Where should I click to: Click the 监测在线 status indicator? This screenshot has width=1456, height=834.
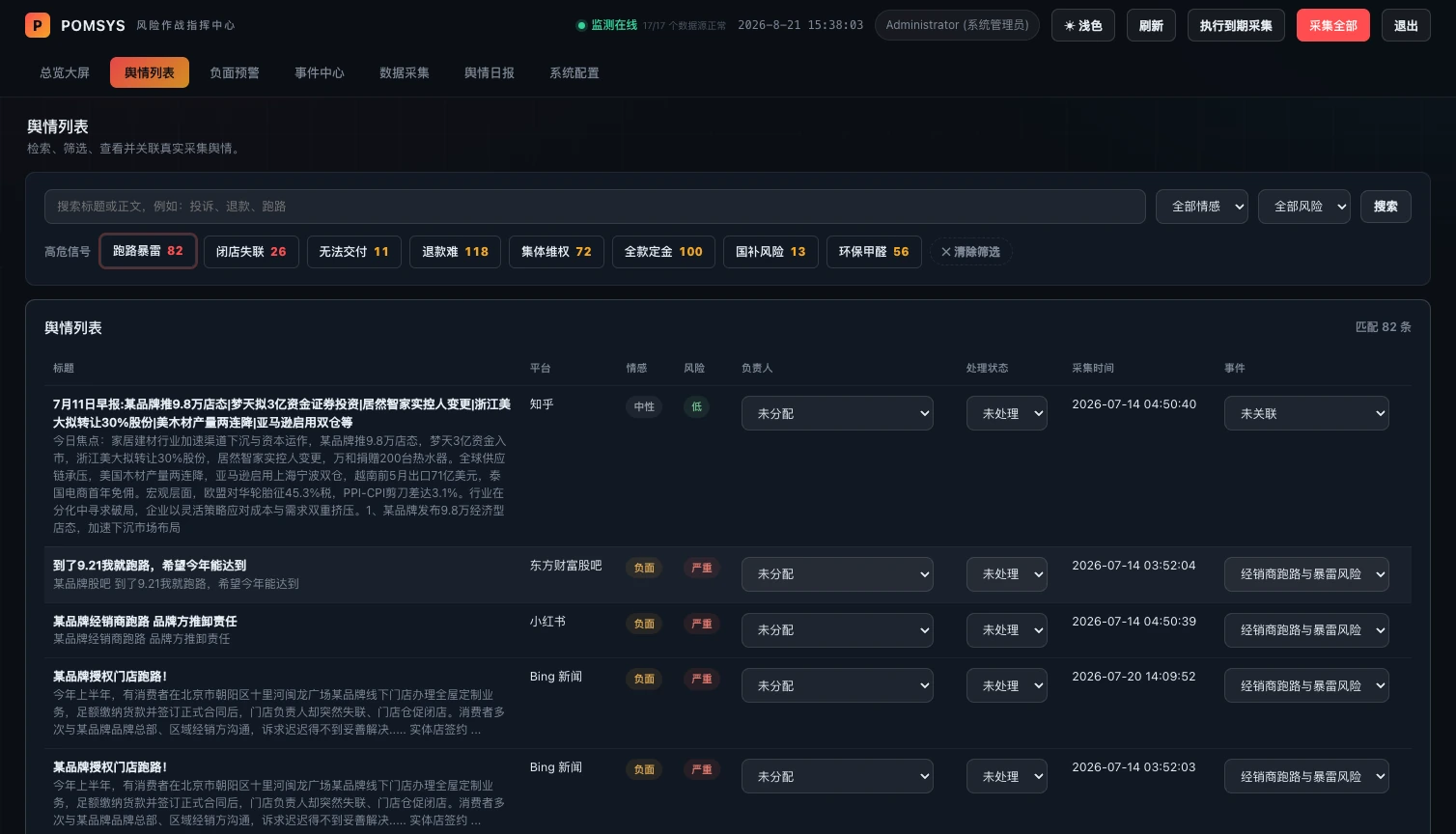[x=607, y=25]
